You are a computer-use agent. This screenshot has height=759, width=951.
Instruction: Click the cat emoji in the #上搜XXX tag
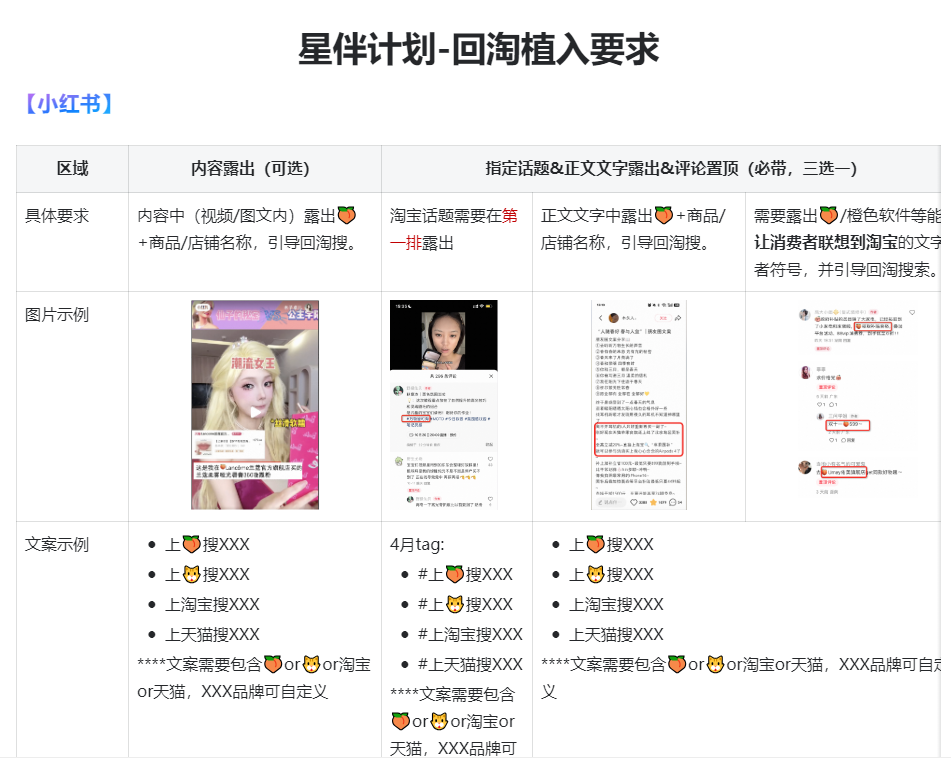pos(455,605)
